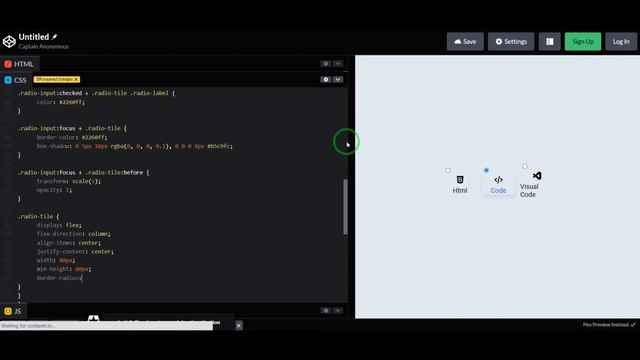Click the 'justify-content: center' line

pyautogui.click(x=75, y=251)
